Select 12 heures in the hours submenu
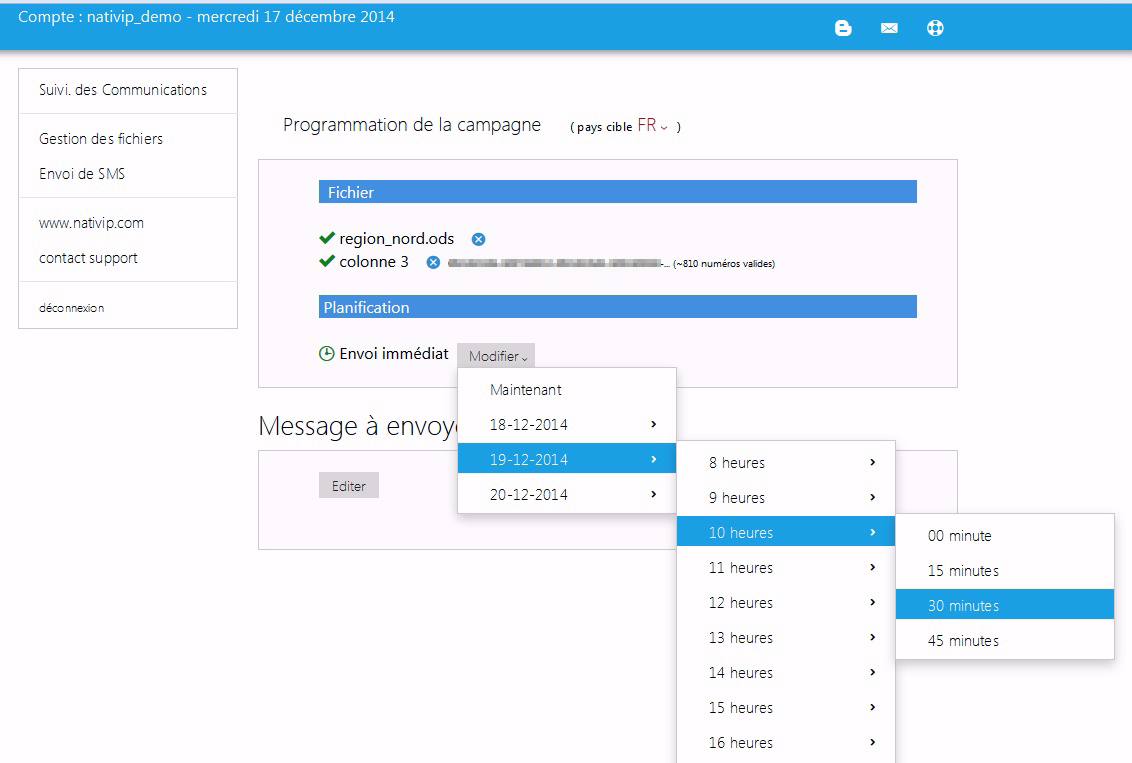The width and height of the screenshot is (1132, 763). [x=785, y=603]
